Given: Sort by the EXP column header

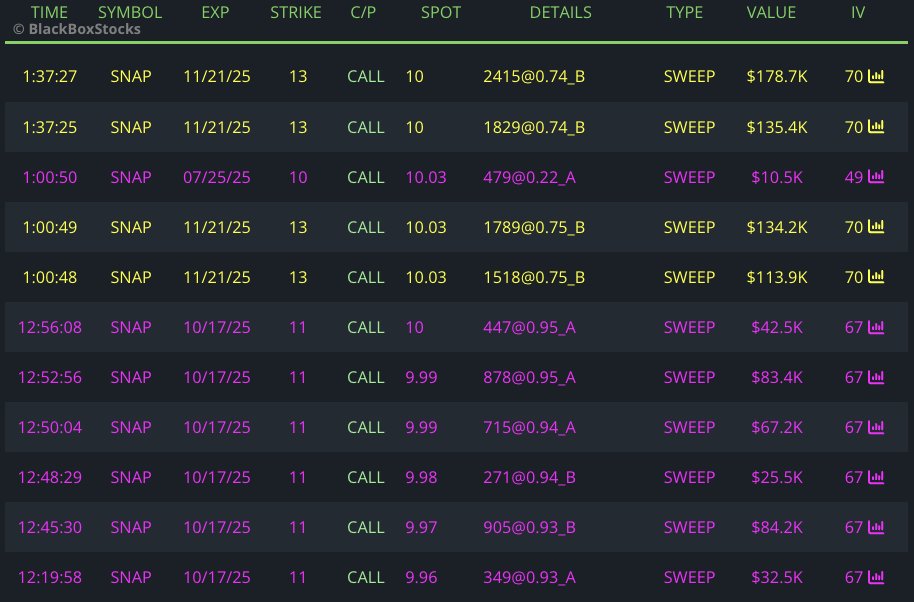Looking at the screenshot, I should (216, 12).
